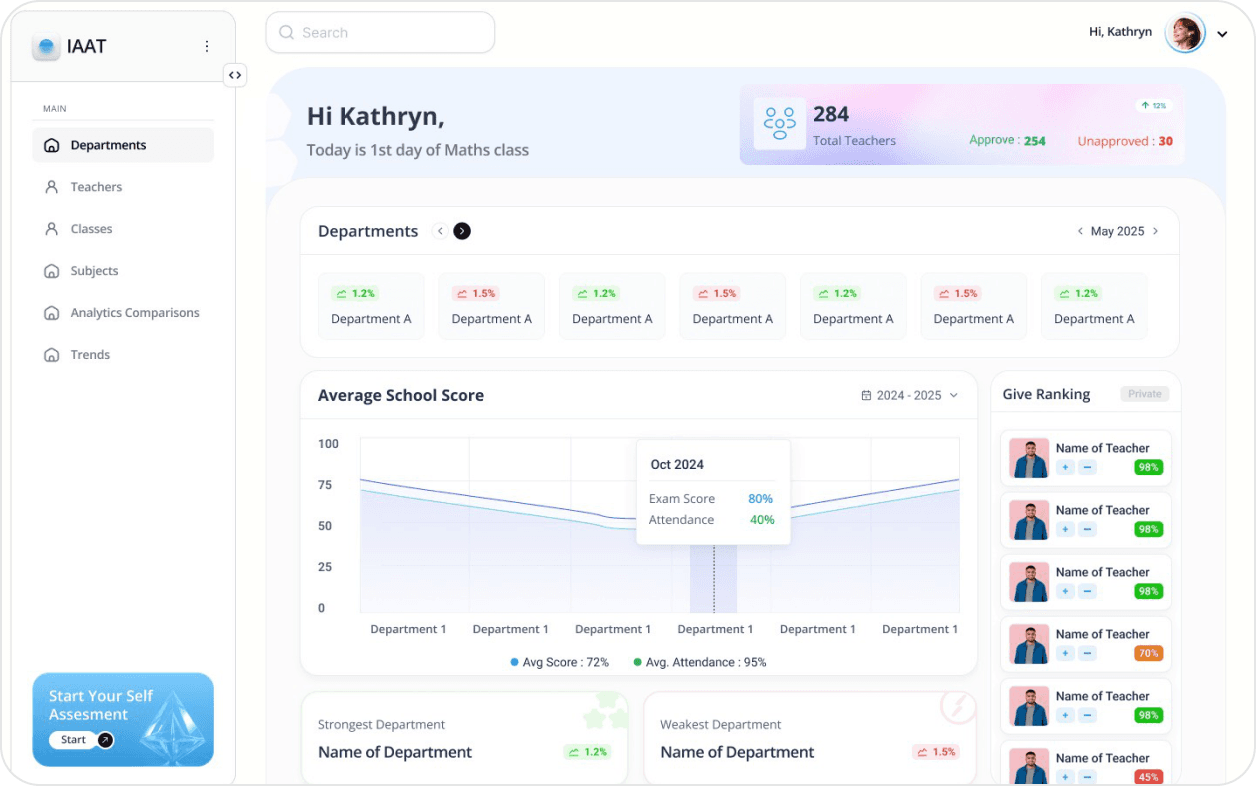Go to next departments with black arrow
Image resolution: width=1256 pixels, height=786 pixels.
tap(462, 231)
